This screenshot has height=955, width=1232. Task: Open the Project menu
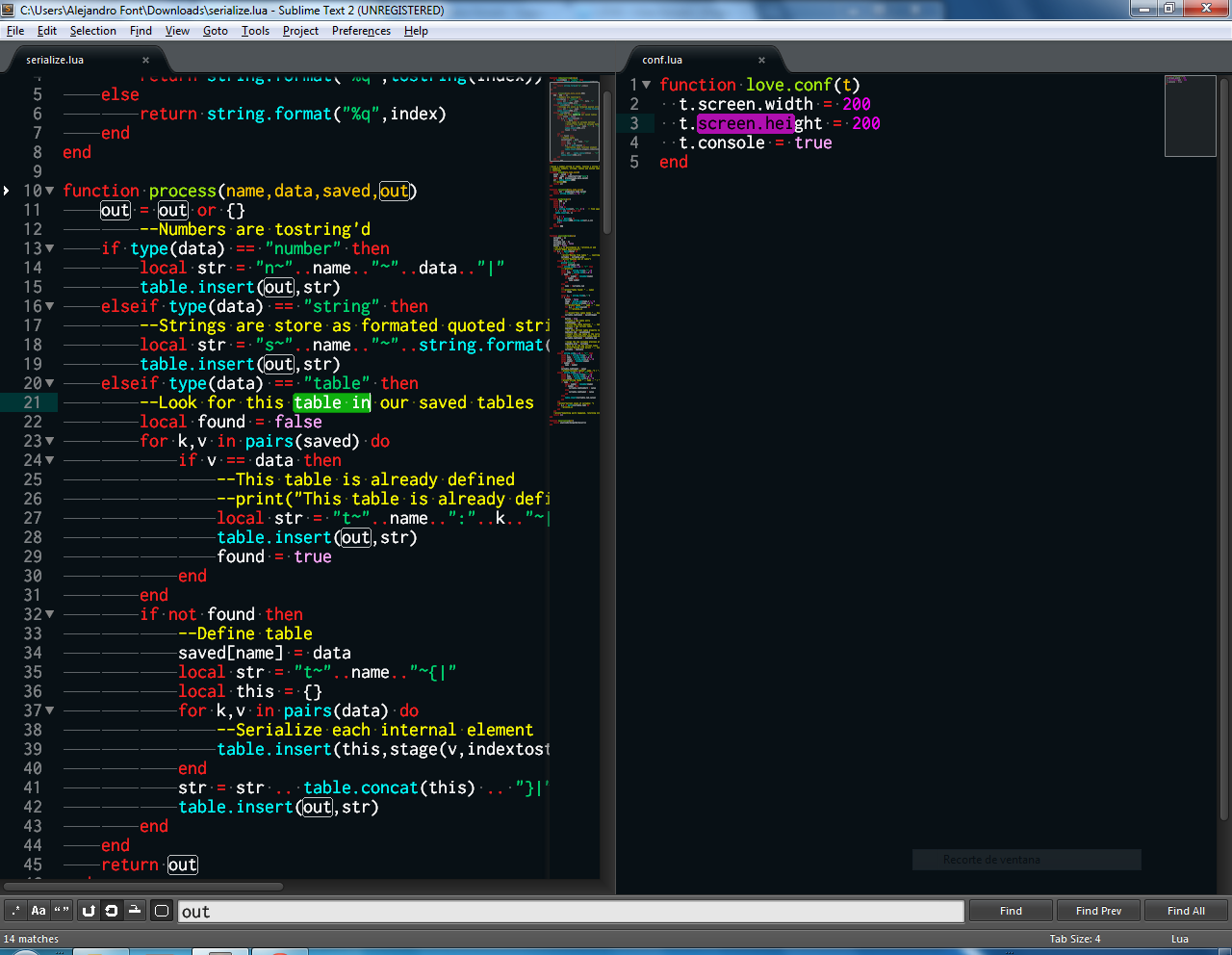301,31
